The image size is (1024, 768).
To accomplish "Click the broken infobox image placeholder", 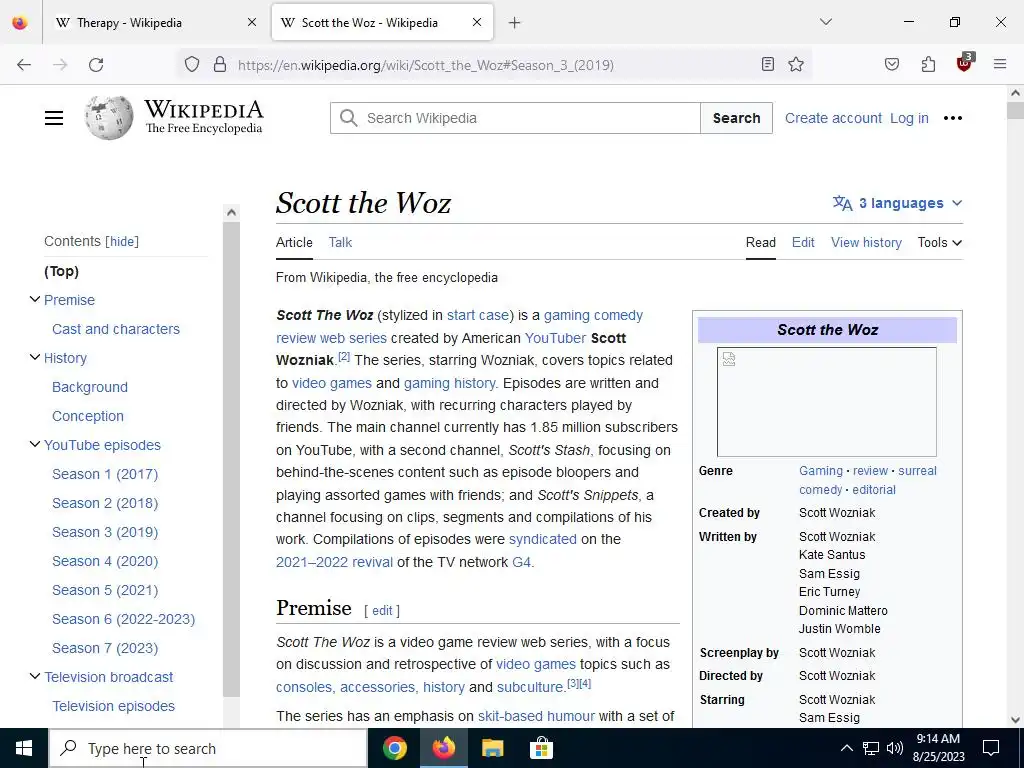I will (826, 402).
